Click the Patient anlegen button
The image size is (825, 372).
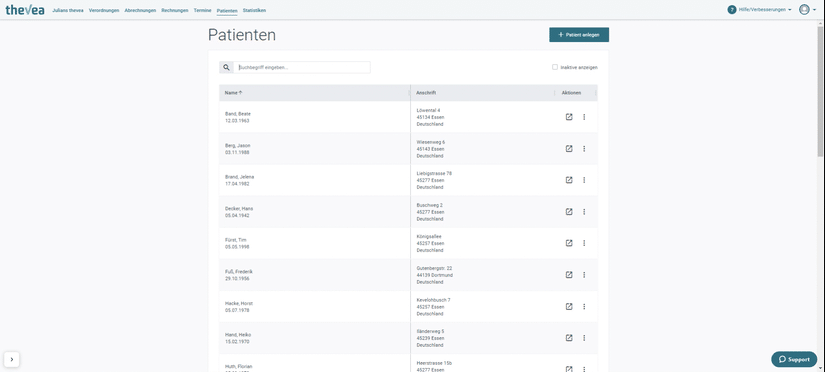pyautogui.click(x=579, y=35)
